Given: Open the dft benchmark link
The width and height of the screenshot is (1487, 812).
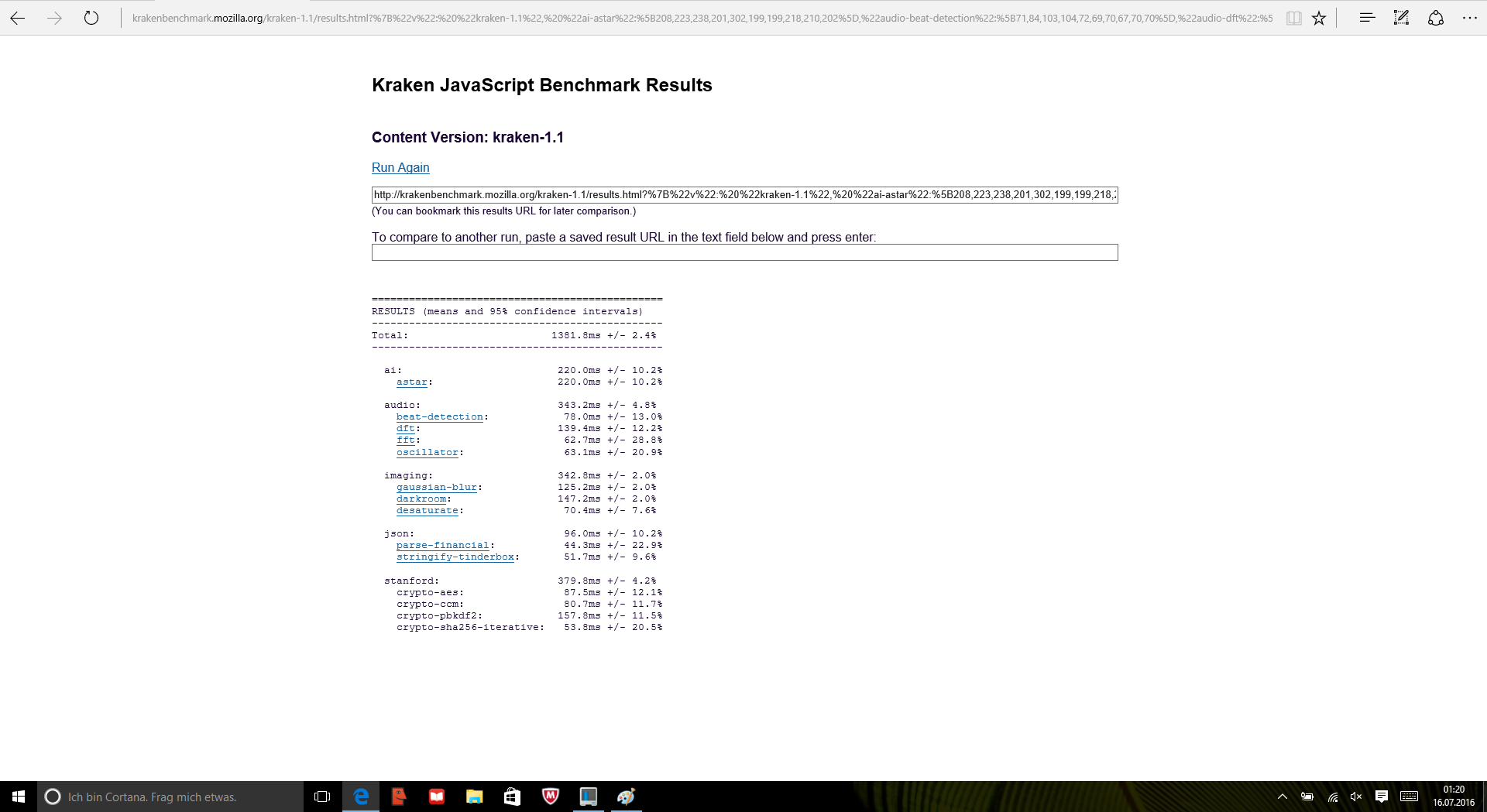Looking at the screenshot, I should pyautogui.click(x=406, y=429).
